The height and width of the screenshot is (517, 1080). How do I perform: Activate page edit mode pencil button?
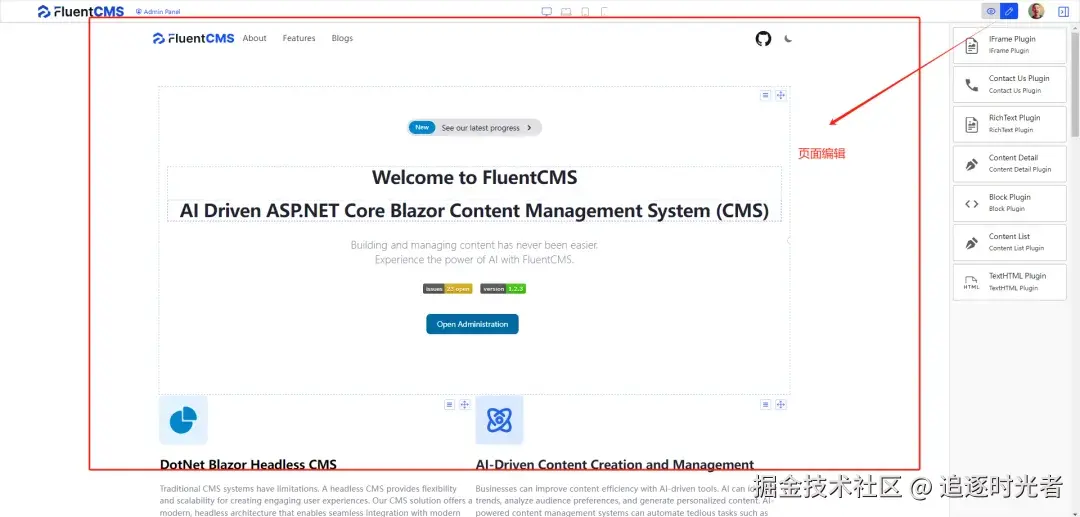click(1008, 11)
